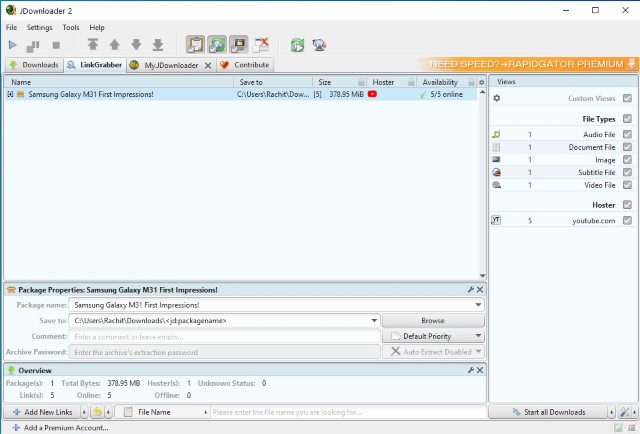This screenshot has width=640, height=434.
Task: Open the Help menu
Action: (x=97, y=27)
